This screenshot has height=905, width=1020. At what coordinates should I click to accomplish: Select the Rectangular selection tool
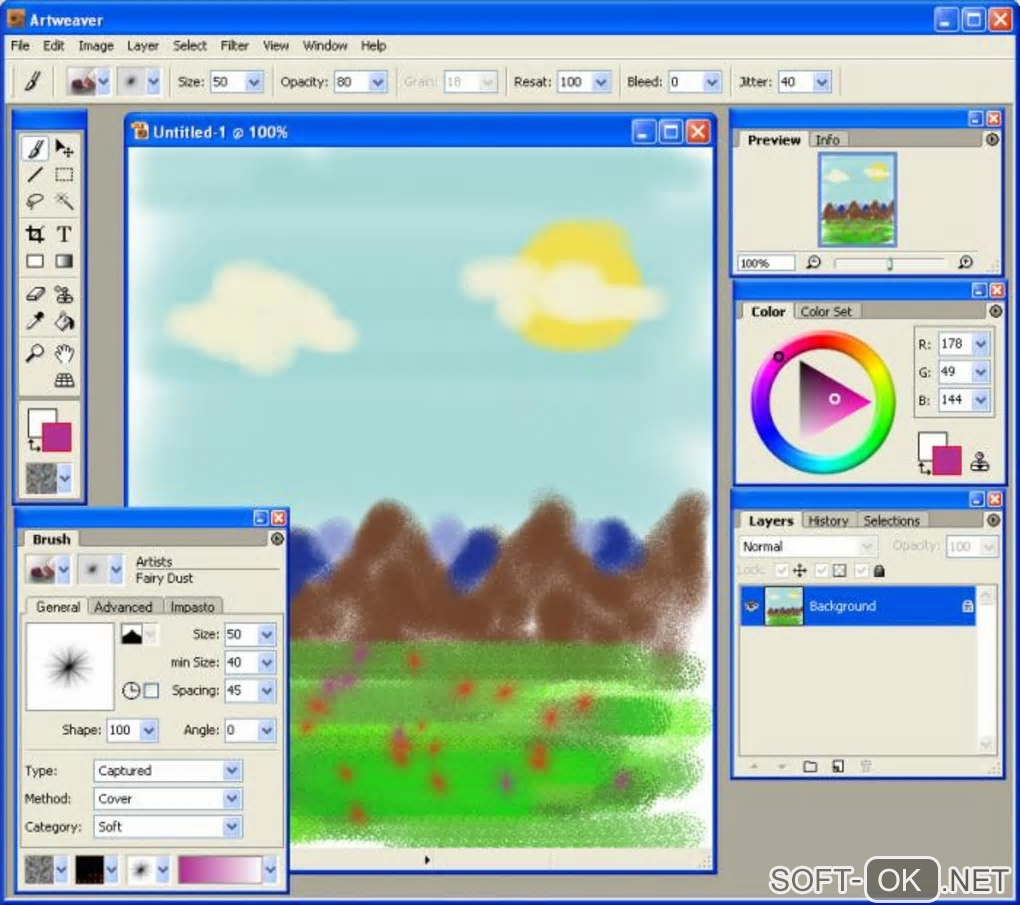point(64,175)
